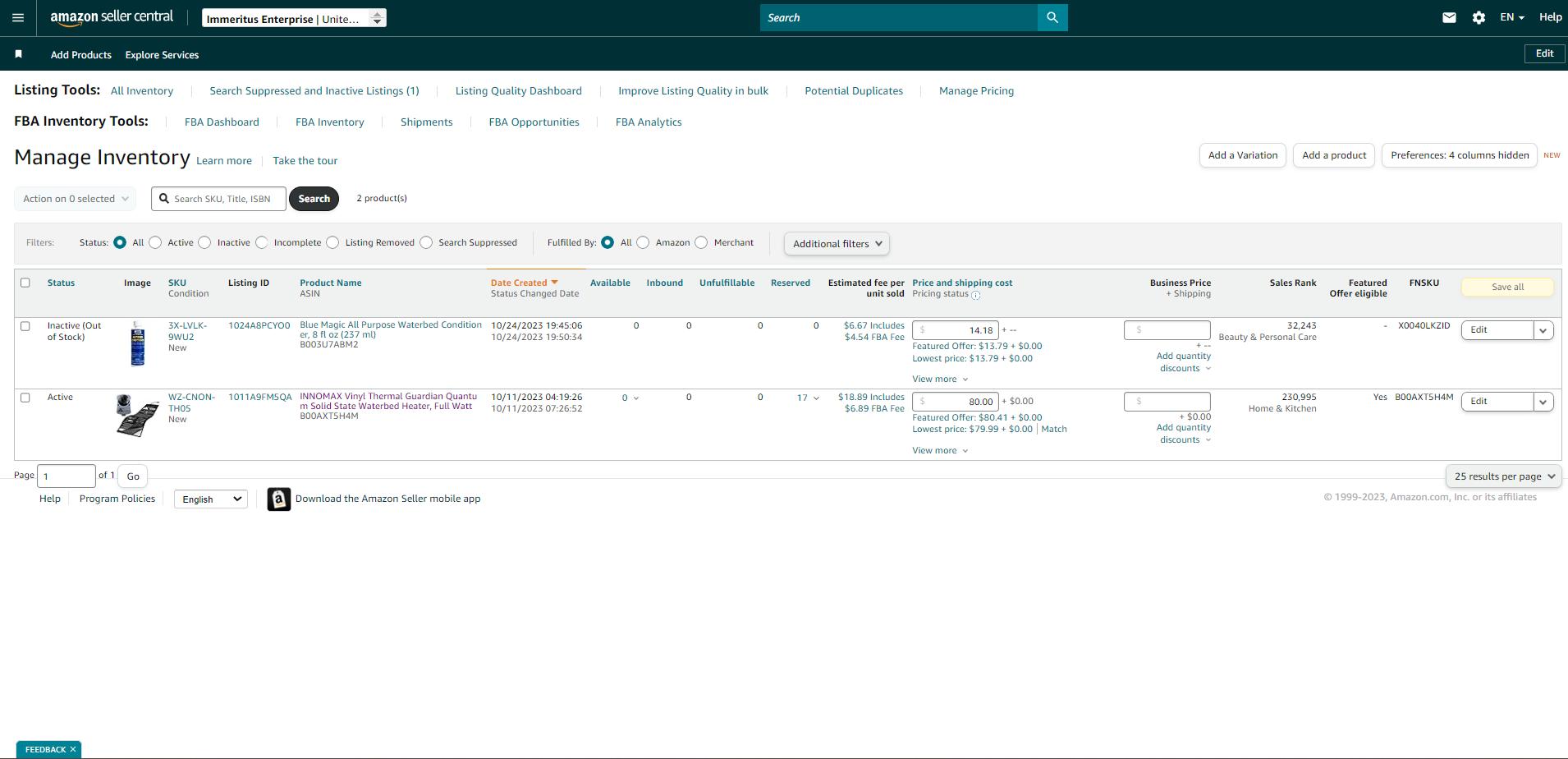Click the Add Products menu item
Viewport: 1568px width, 759px height.
81,55
